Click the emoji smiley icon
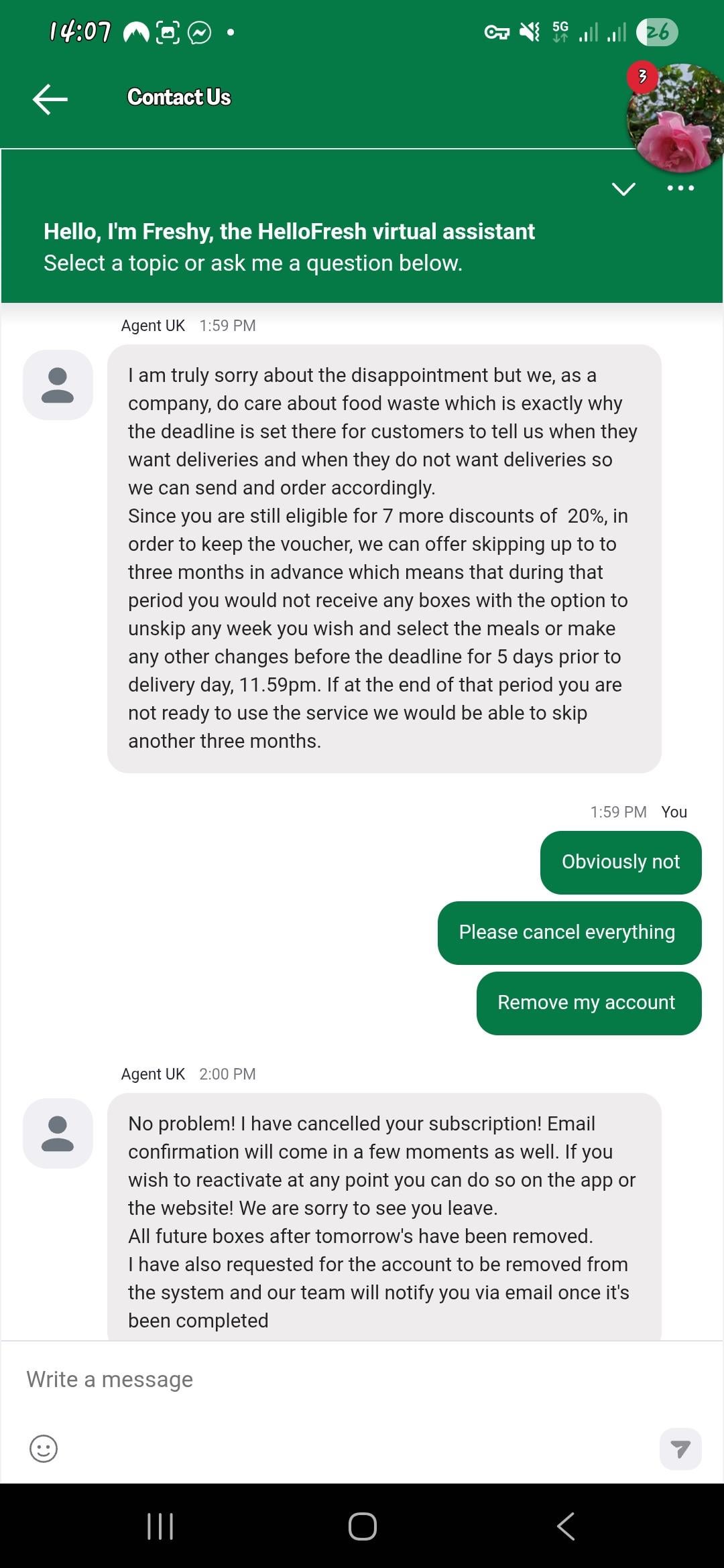Screen dimensions: 724x1568 [44, 1449]
